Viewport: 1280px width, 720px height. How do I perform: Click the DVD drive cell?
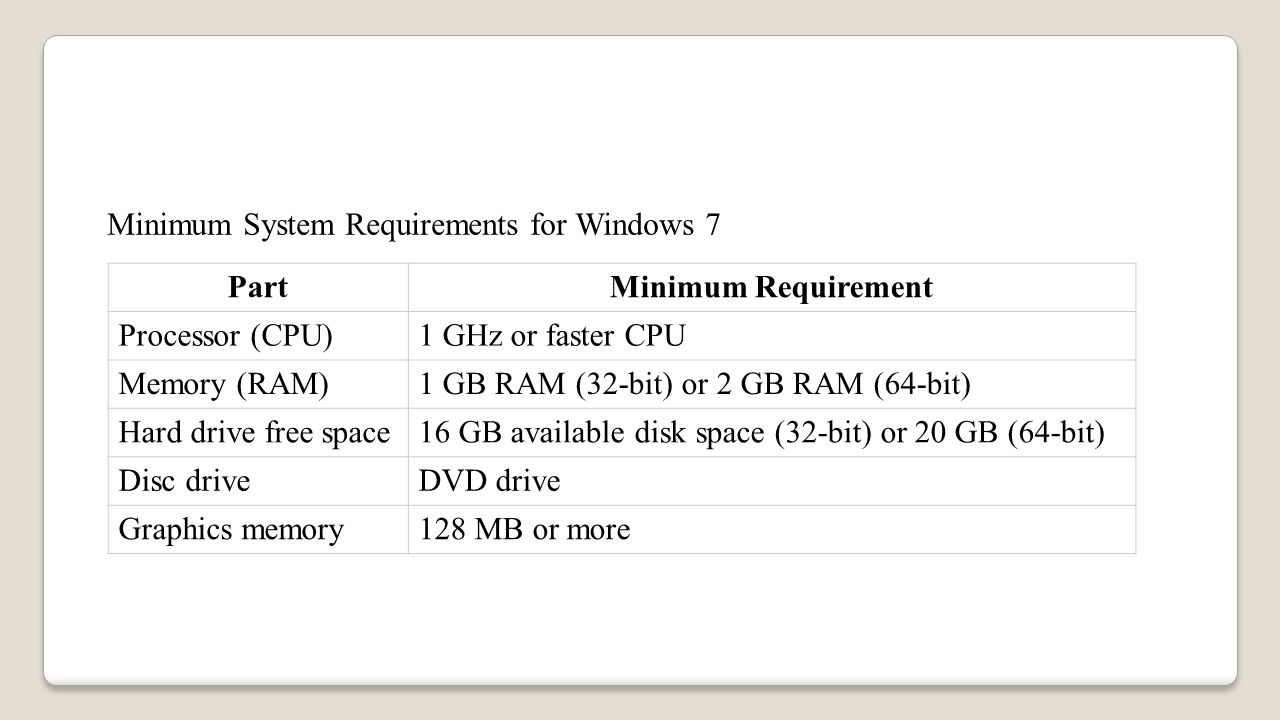click(x=772, y=481)
